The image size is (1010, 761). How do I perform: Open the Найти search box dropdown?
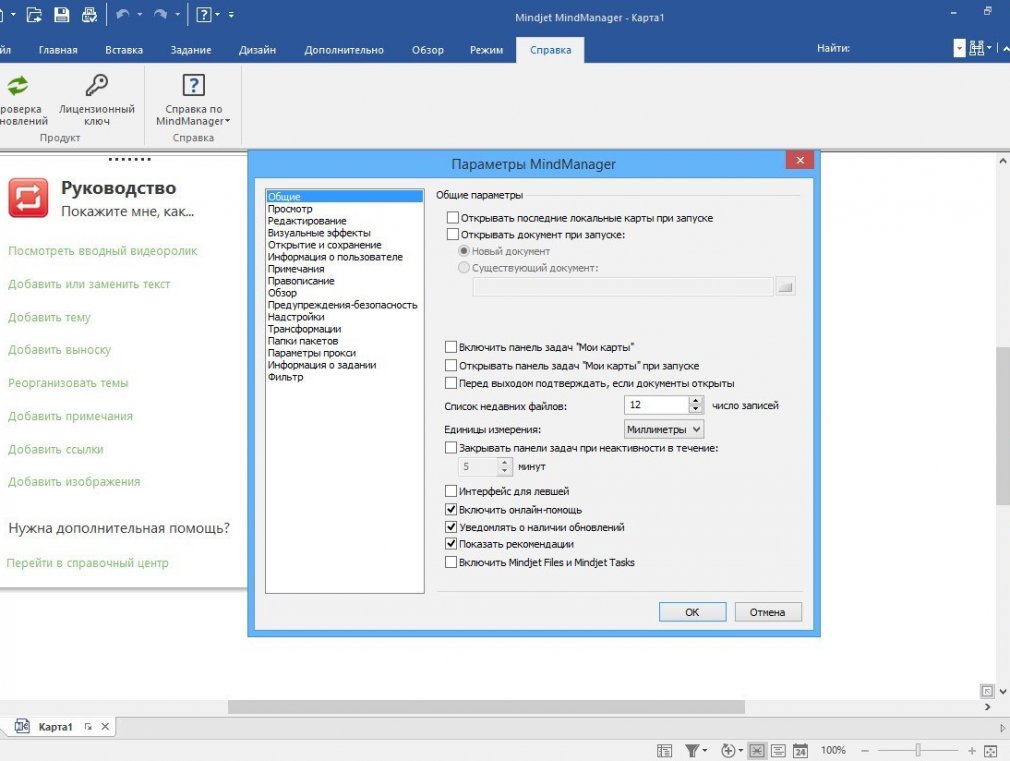959,48
